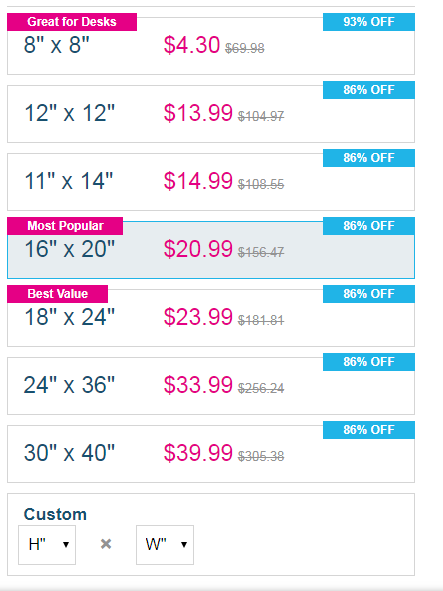This screenshot has width=443, height=591.
Task: Select the Most Popular 16" x 20" size
Action: (211, 250)
